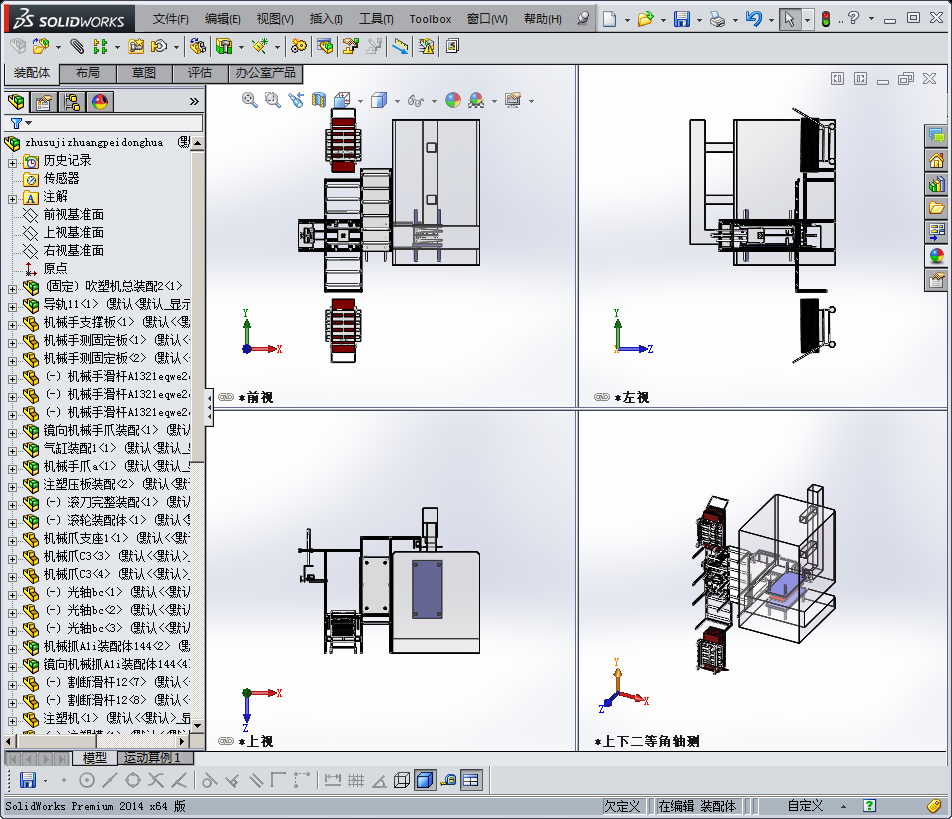Click the link-views toggle beside 上视
Screen dimensions: 952x819
click(226, 741)
